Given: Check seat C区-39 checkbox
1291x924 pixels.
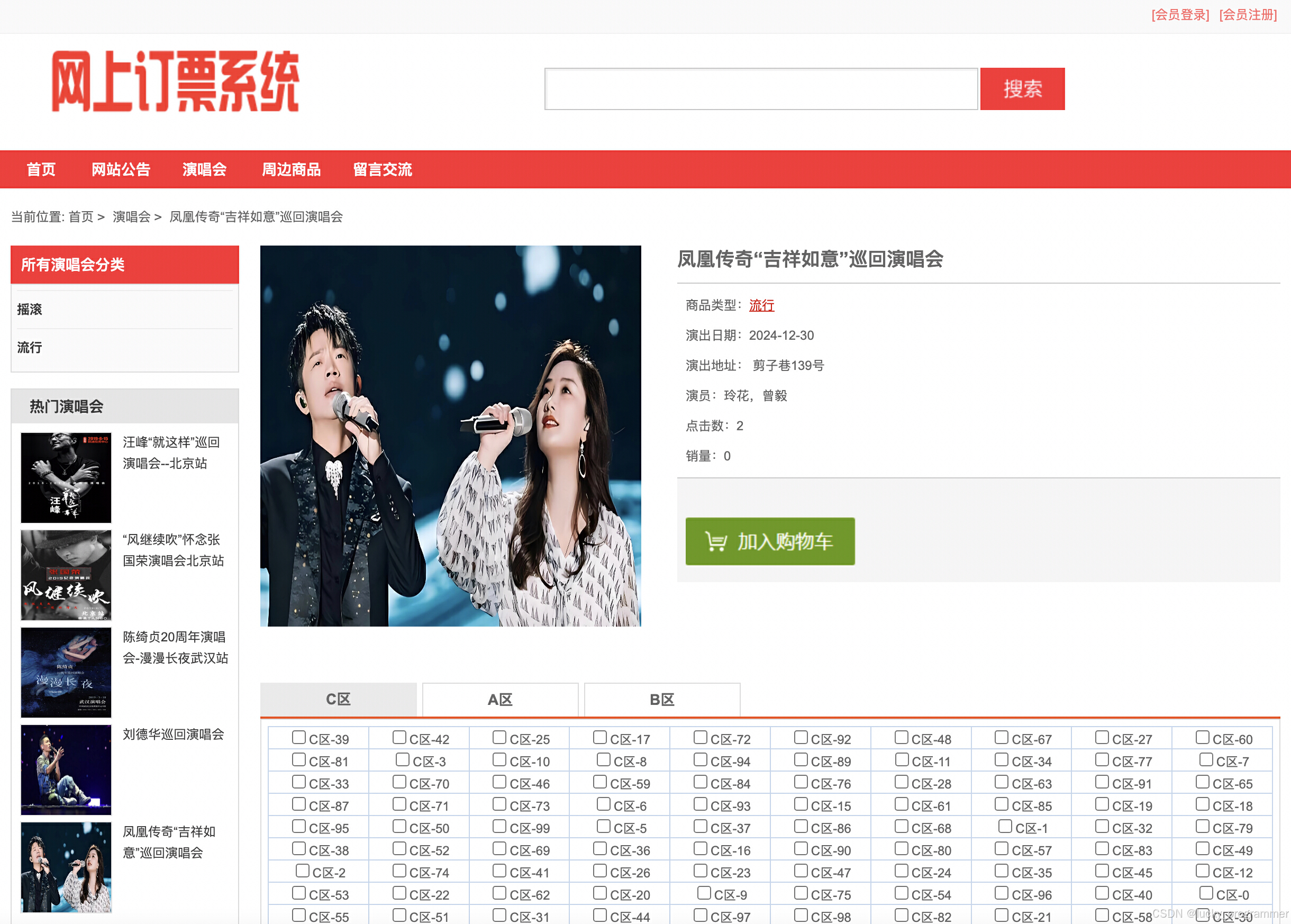Looking at the screenshot, I should point(298,737).
